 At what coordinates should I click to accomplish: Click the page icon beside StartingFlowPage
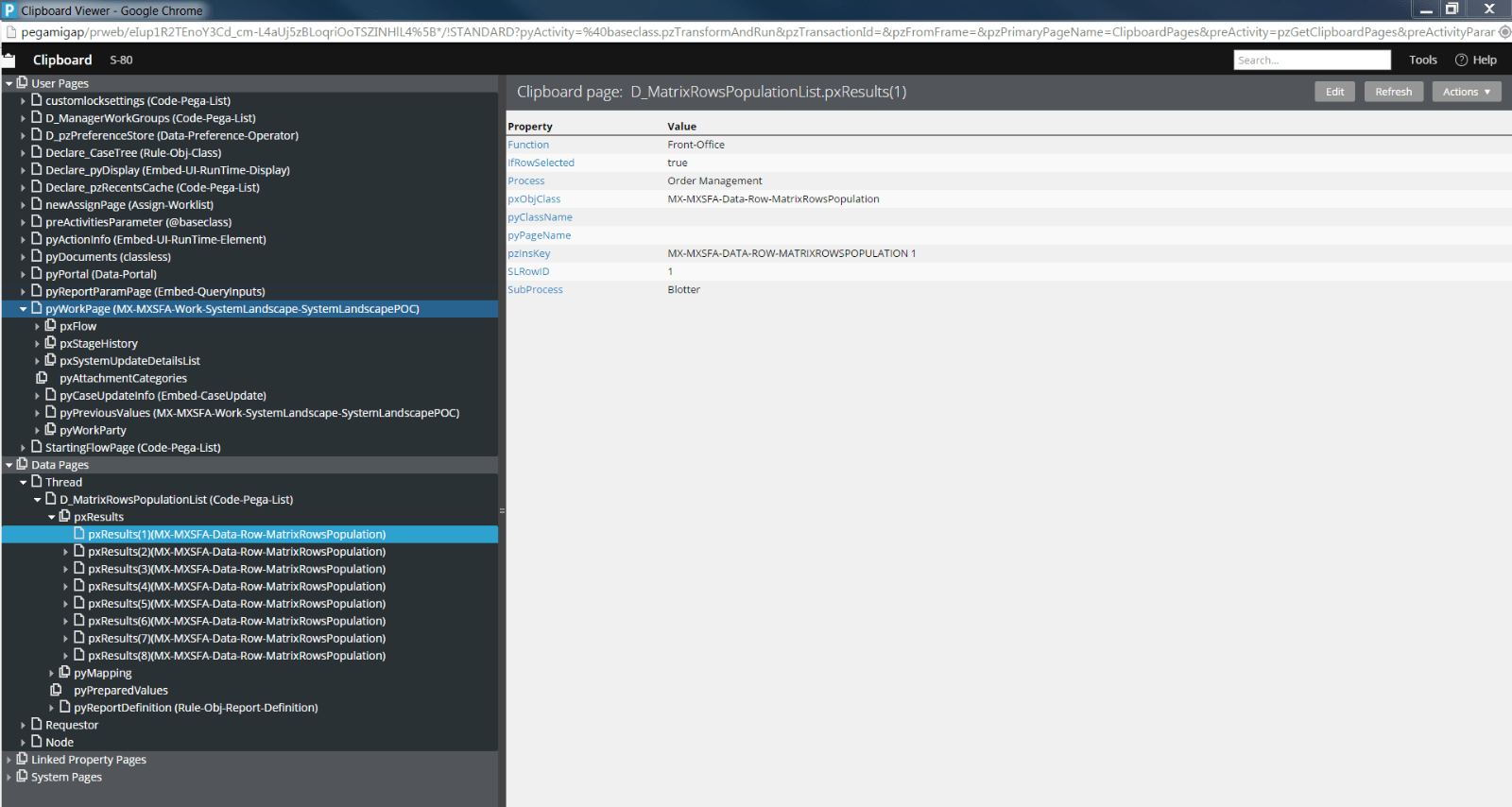37,447
